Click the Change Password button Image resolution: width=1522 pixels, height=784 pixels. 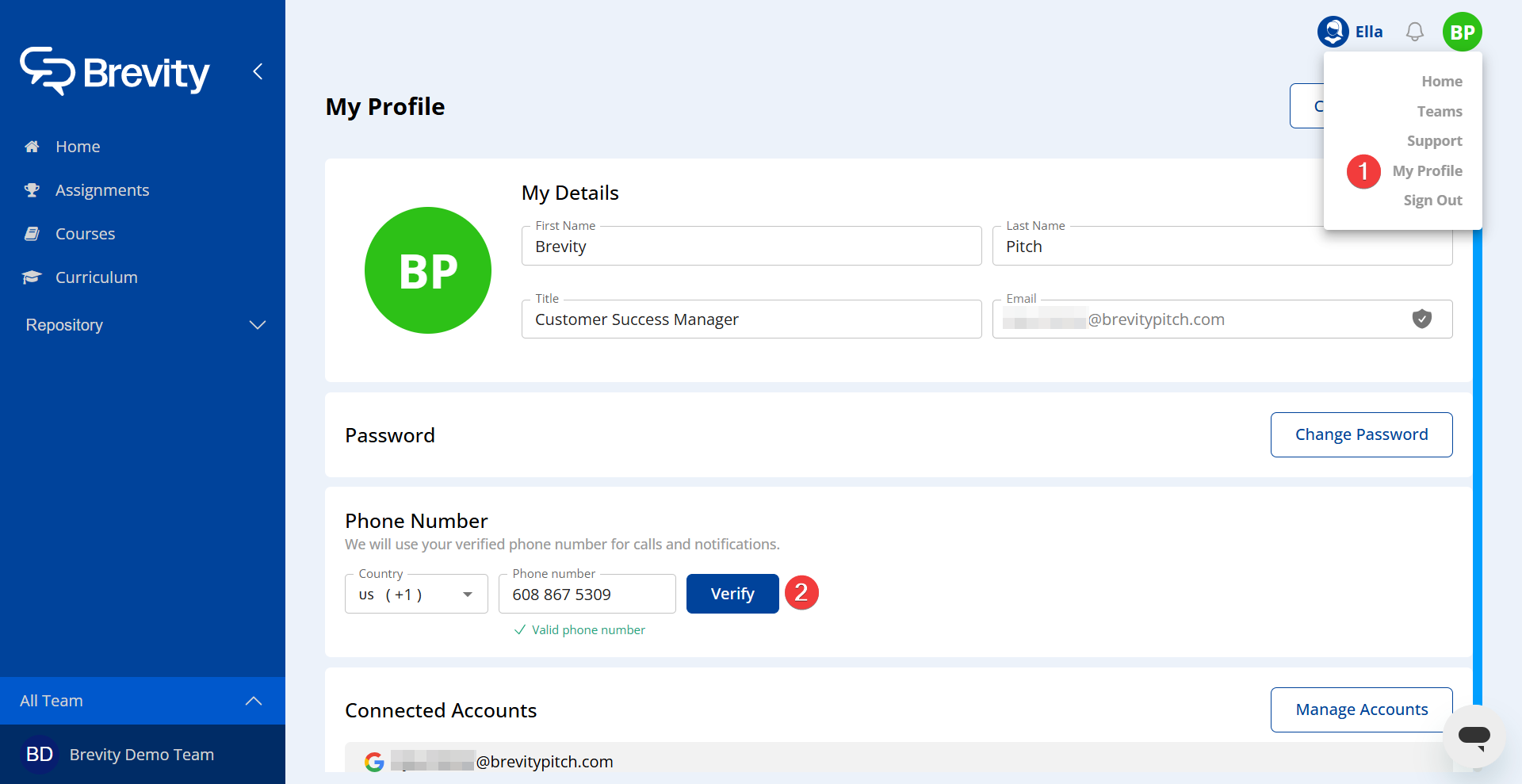coord(1362,434)
